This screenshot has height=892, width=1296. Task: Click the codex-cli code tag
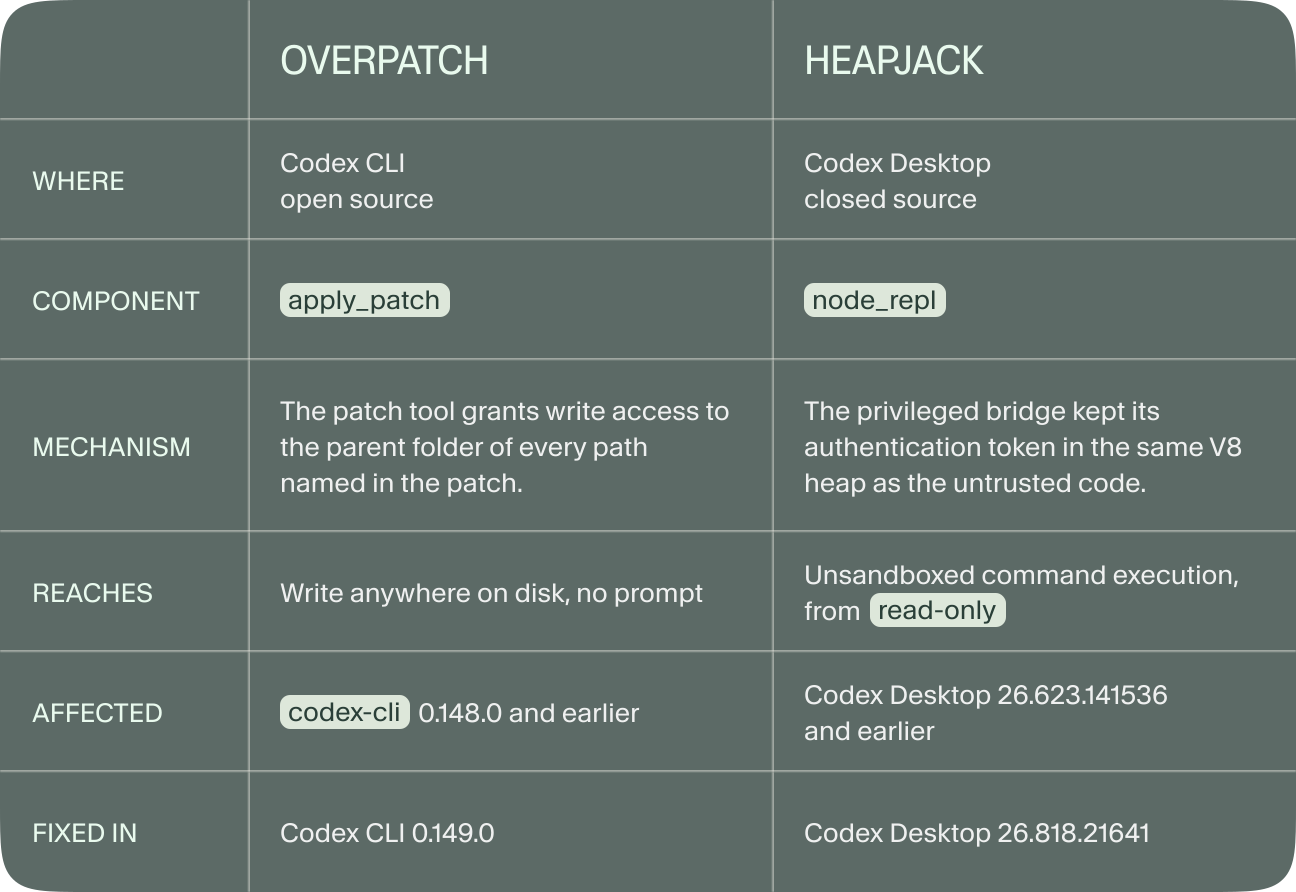pos(345,712)
